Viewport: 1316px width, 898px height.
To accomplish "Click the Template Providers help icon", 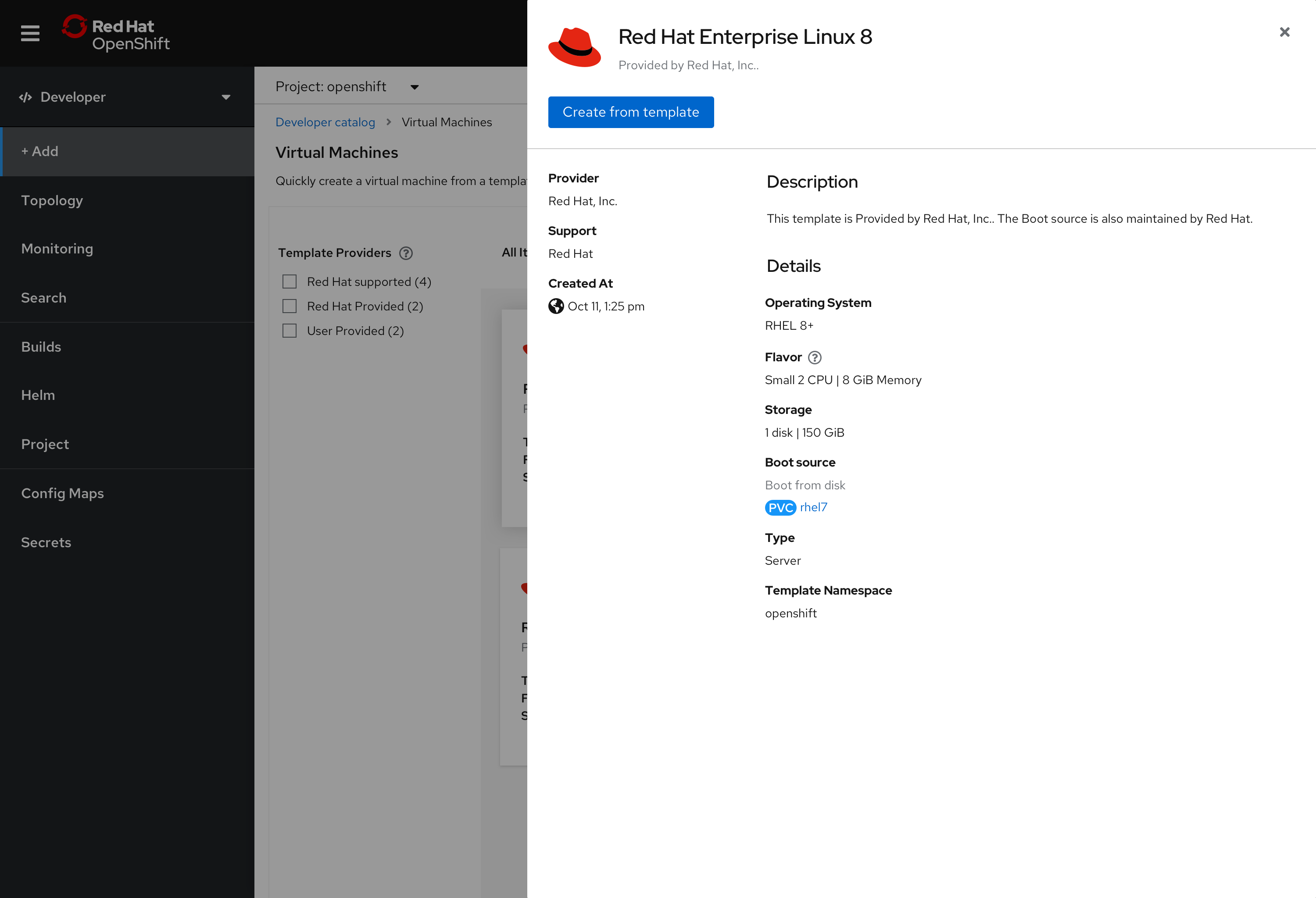I will [x=405, y=253].
